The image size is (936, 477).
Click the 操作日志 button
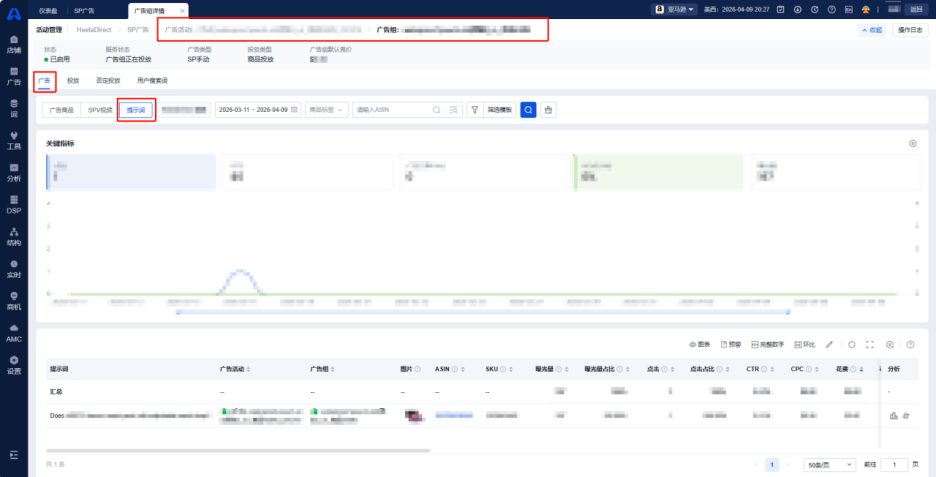click(x=910, y=30)
